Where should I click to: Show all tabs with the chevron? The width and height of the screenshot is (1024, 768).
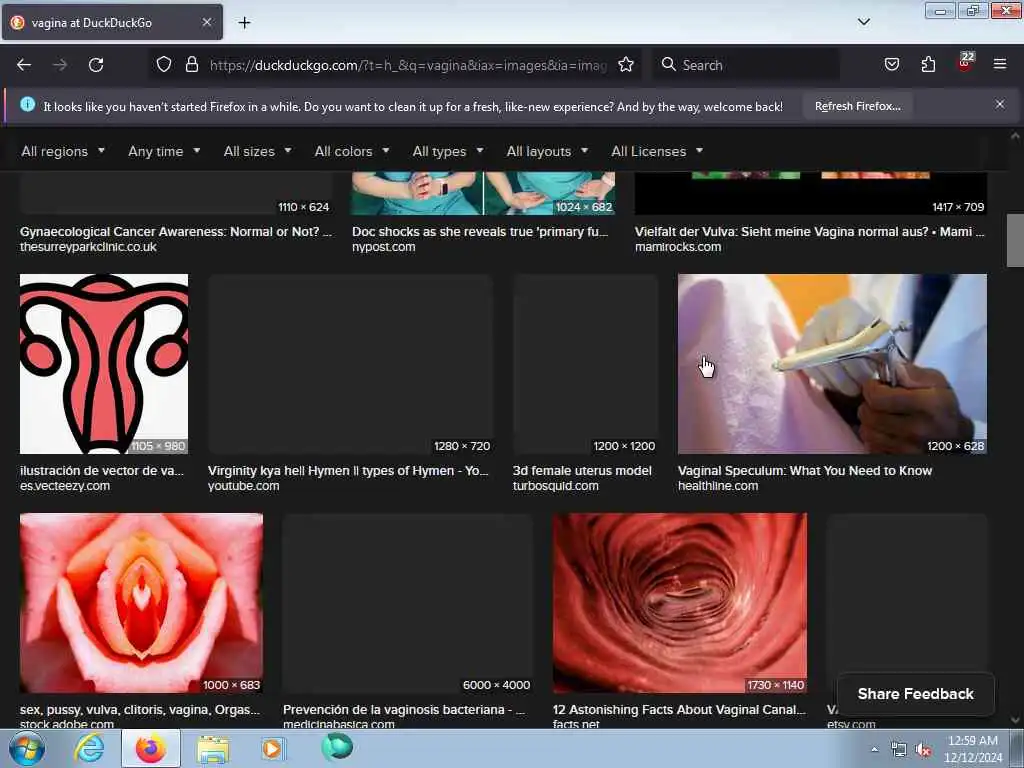tap(863, 22)
